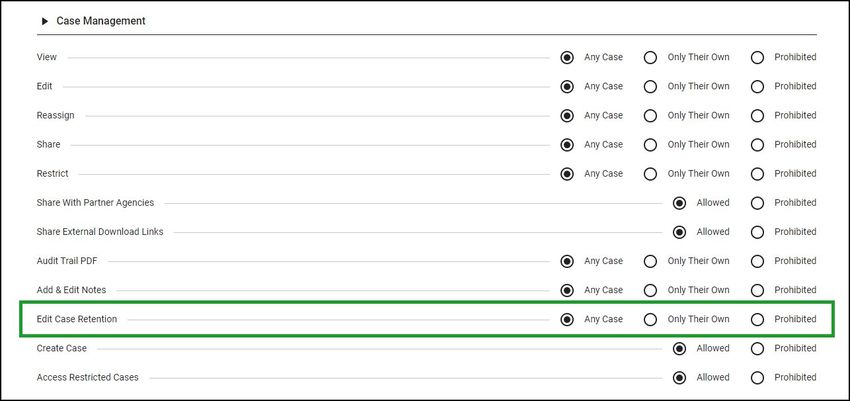Set Edit Case Retention to Prohibited
The height and width of the screenshot is (401, 850).
pyautogui.click(x=757, y=320)
